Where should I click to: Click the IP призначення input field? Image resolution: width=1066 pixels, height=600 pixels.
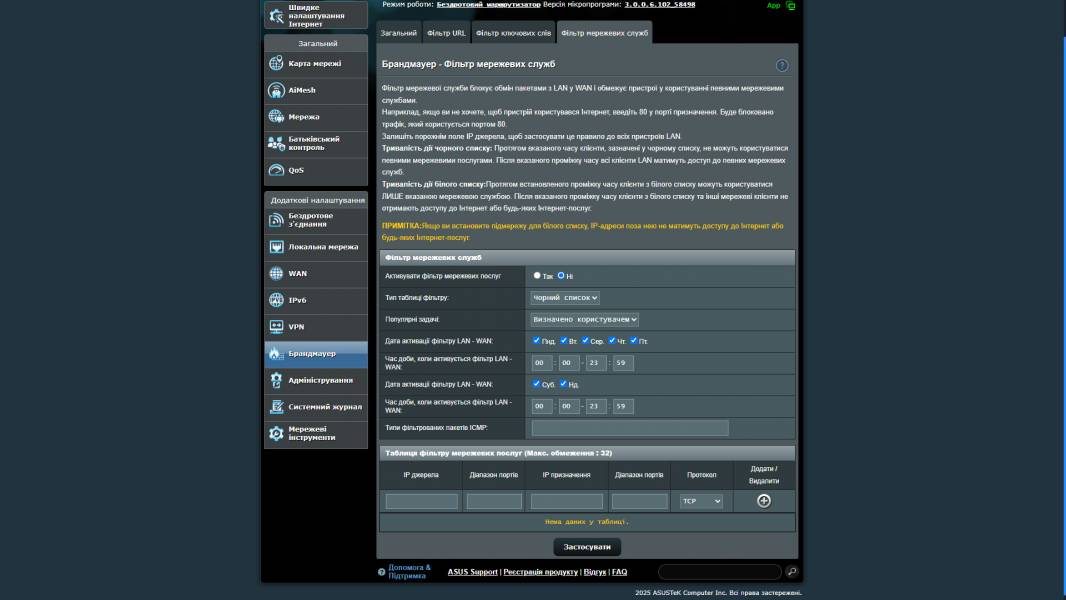click(x=566, y=501)
